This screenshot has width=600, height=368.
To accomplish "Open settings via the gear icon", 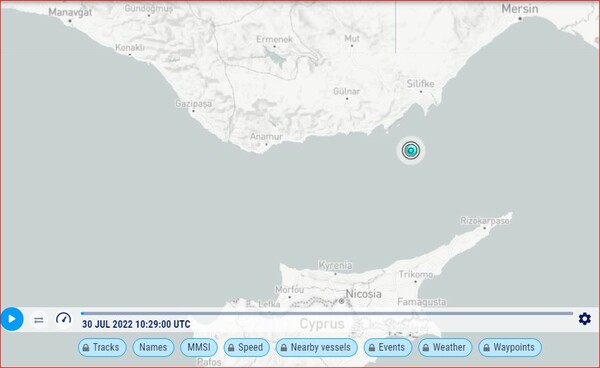I will tap(584, 319).
